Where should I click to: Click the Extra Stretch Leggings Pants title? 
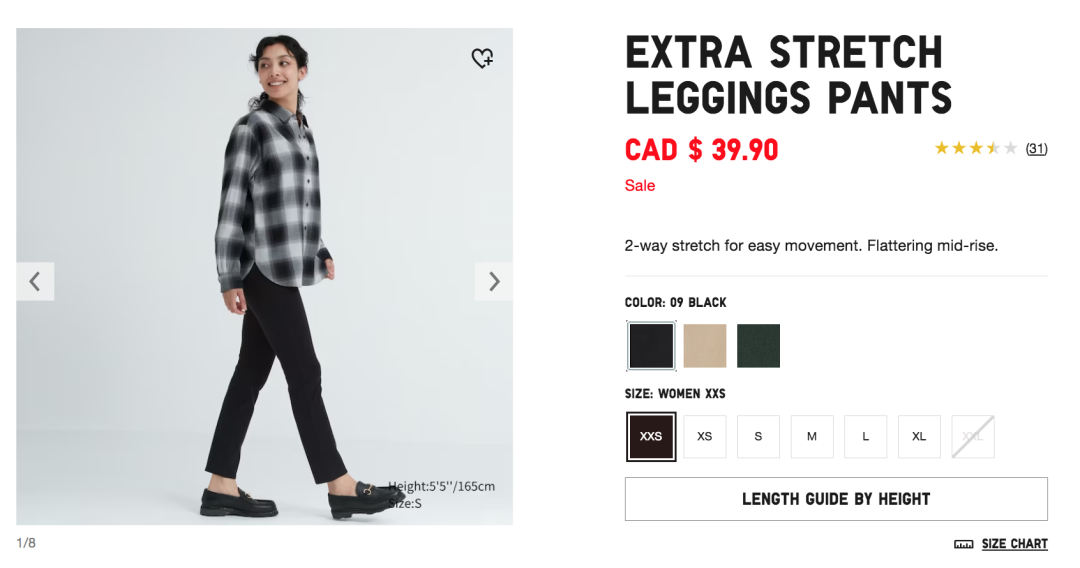coord(788,75)
